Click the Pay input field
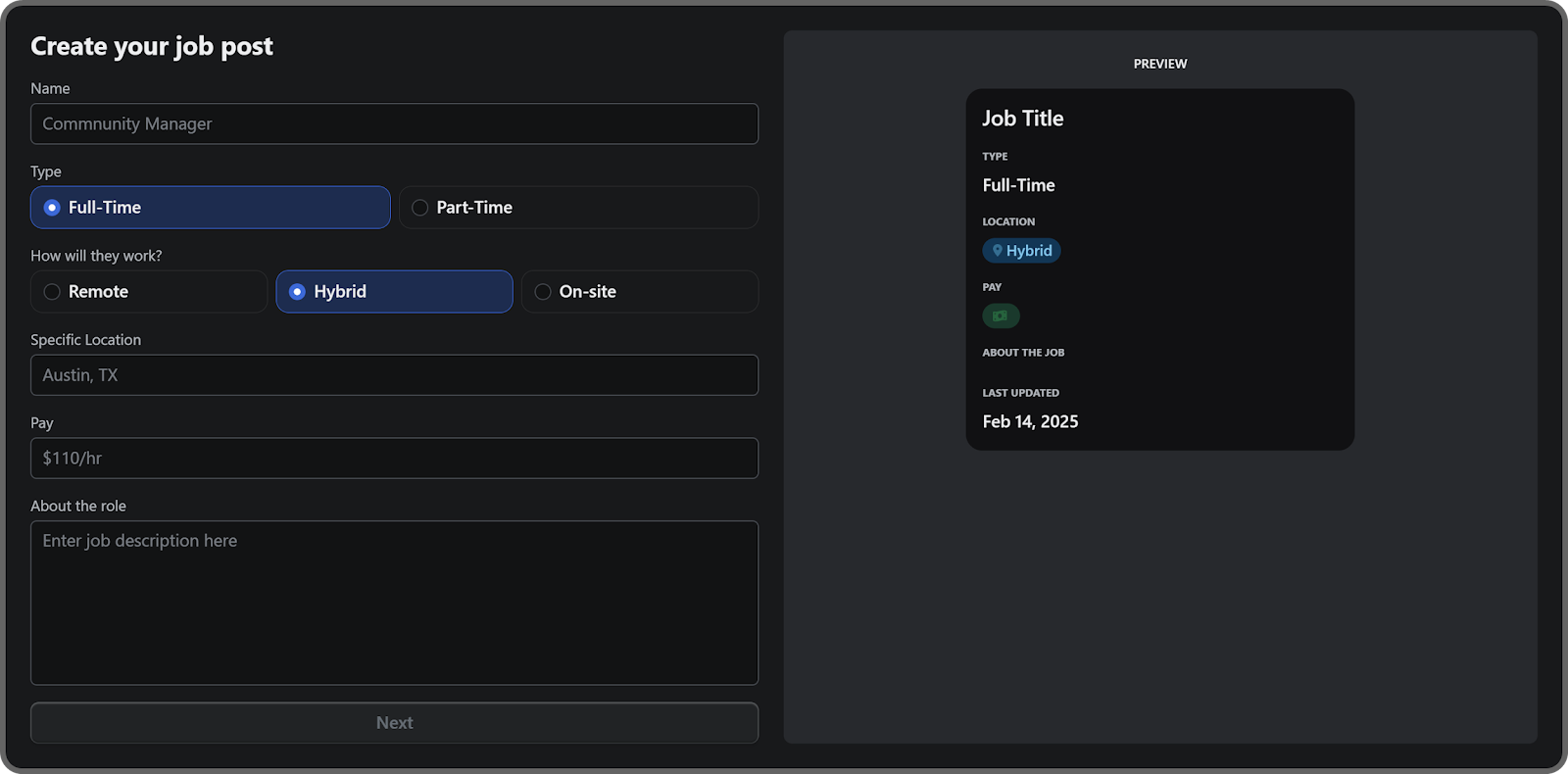The width and height of the screenshot is (1568, 774). pos(394,459)
